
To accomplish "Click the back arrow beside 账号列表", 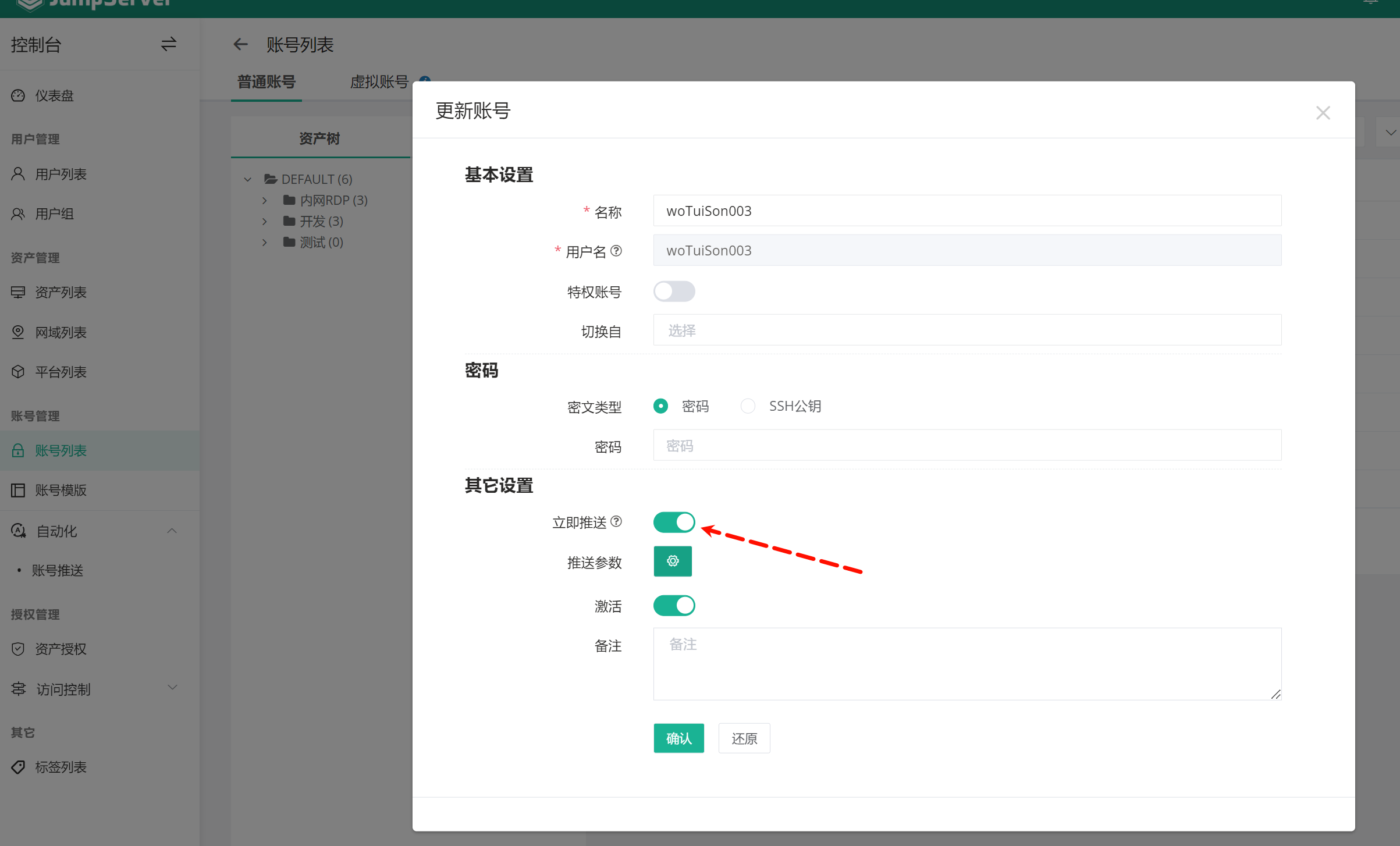I will pos(240,44).
